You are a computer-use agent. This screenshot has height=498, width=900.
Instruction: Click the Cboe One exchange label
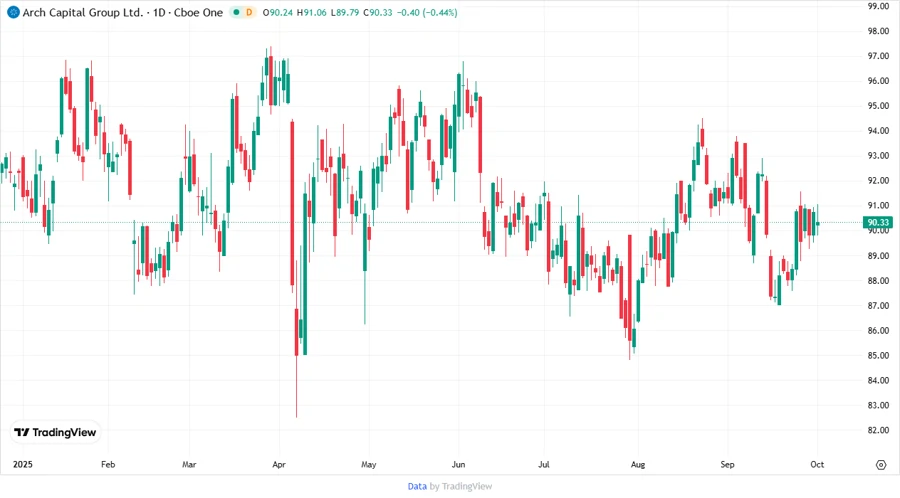click(195, 12)
